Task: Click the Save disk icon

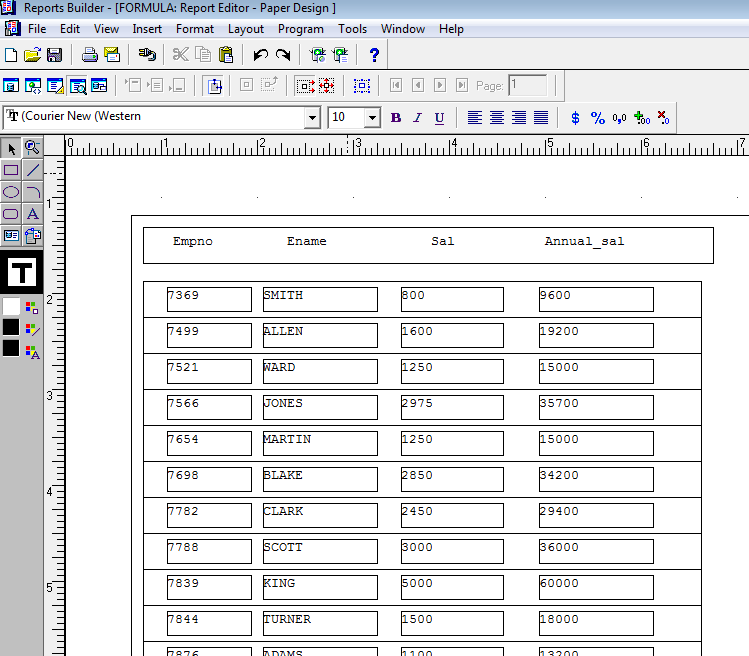Action: pos(54,55)
